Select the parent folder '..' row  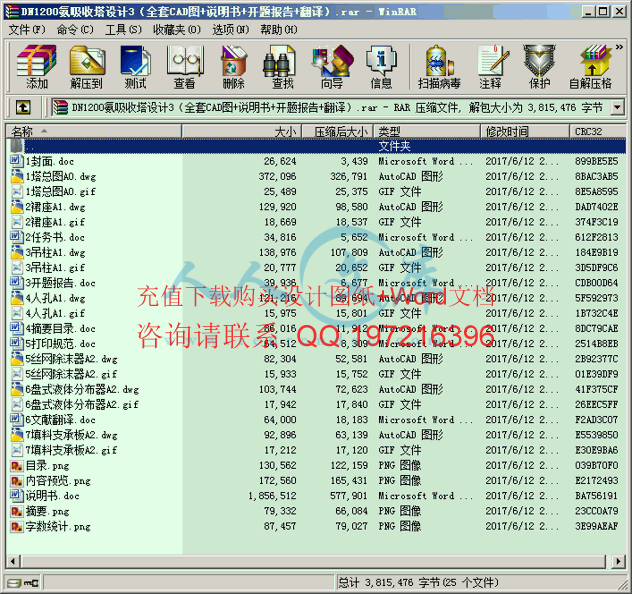click(x=316, y=146)
